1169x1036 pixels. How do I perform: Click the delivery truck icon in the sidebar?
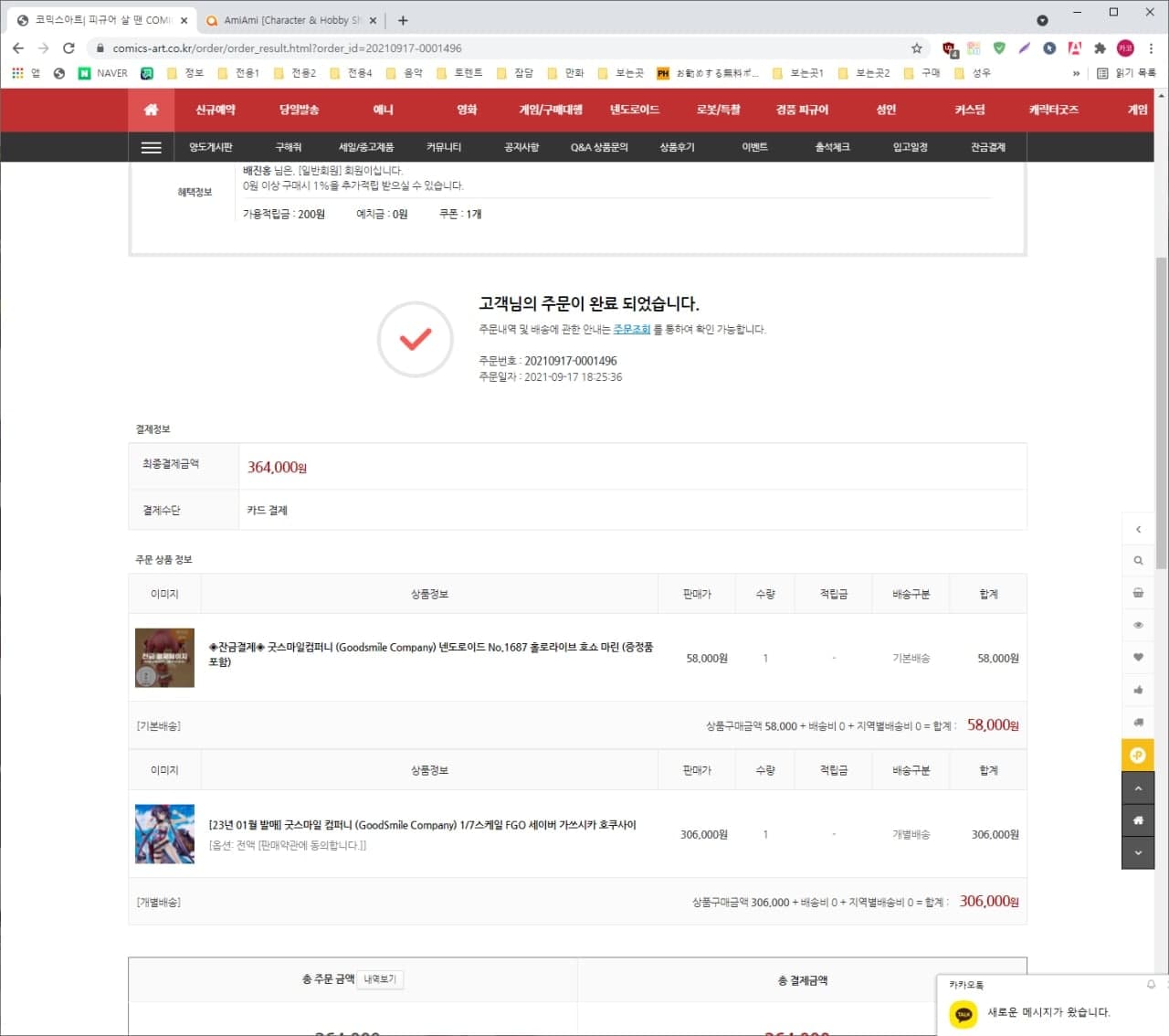pyautogui.click(x=1138, y=722)
